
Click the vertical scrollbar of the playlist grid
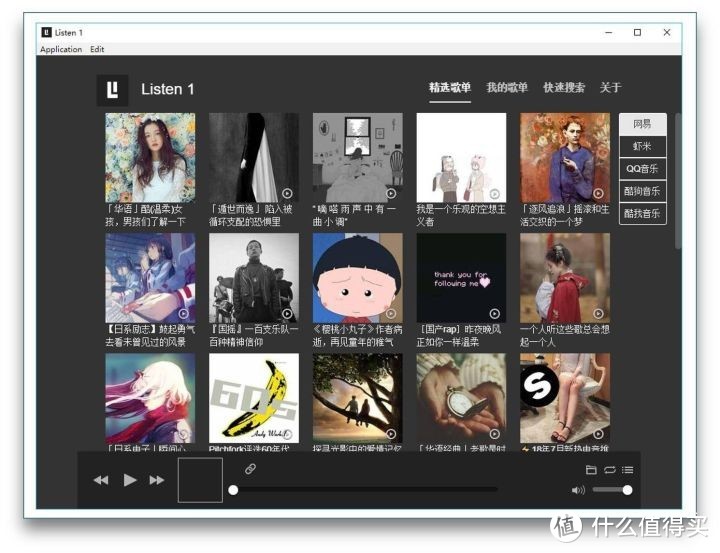click(678, 181)
